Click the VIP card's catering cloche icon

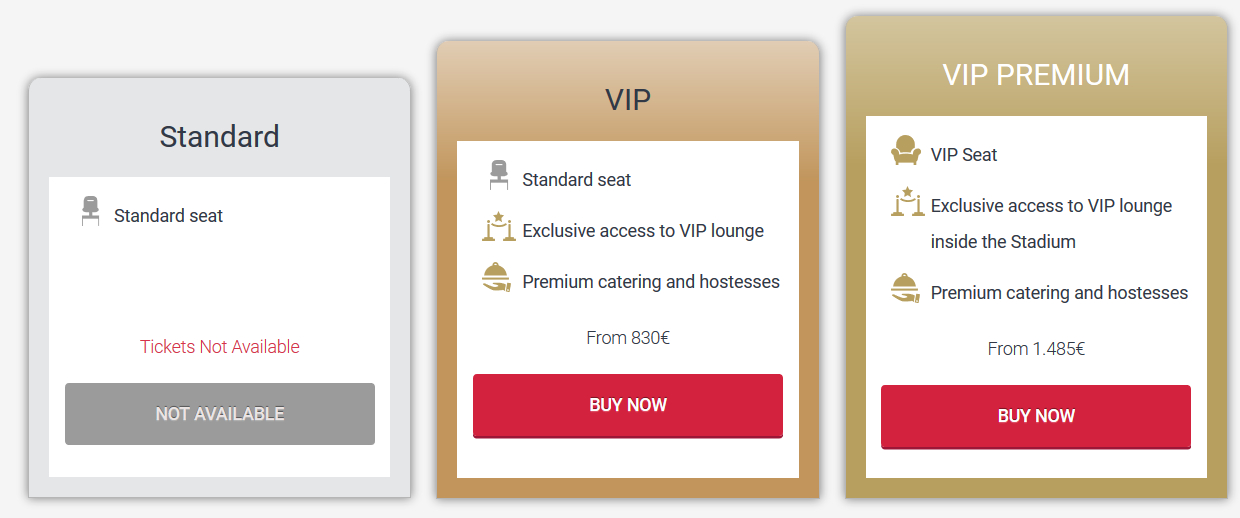click(x=497, y=278)
